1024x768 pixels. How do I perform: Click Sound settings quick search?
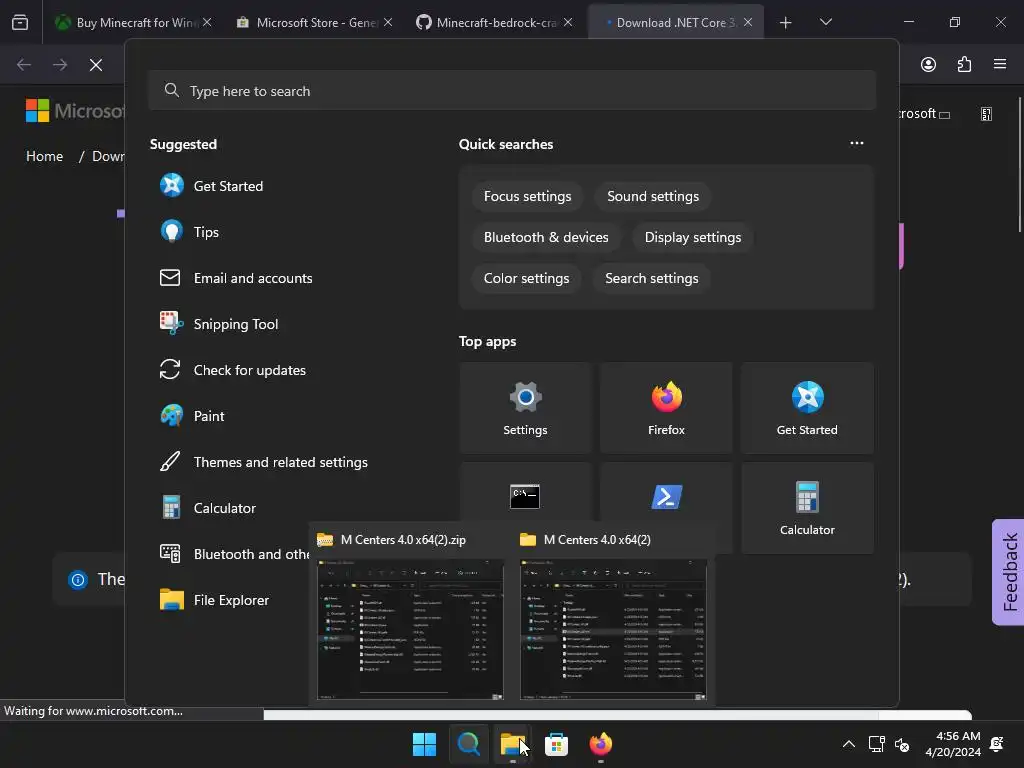pyautogui.click(x=653, y=197)
